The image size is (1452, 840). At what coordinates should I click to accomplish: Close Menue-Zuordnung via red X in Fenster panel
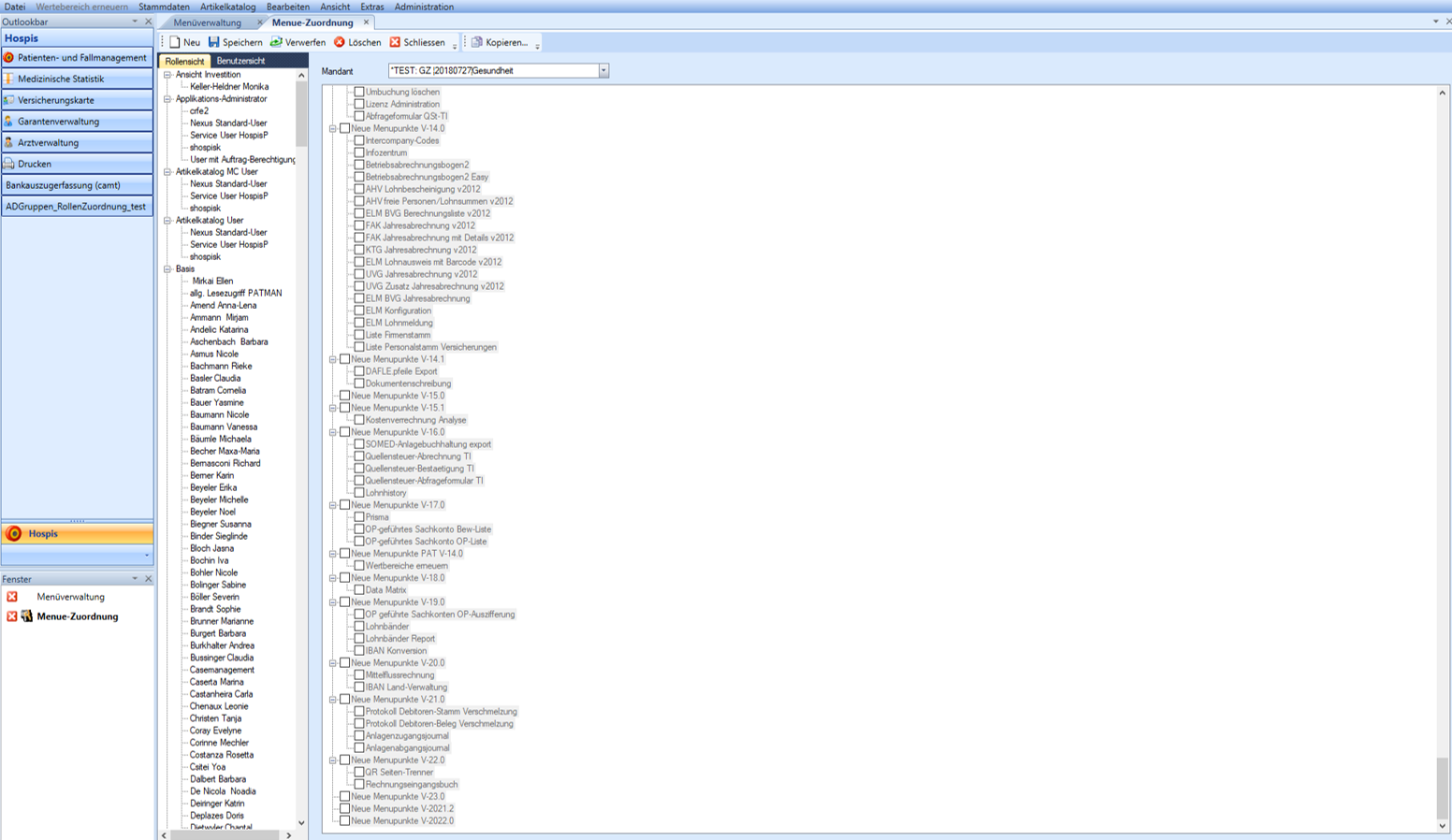coord(12,616)
